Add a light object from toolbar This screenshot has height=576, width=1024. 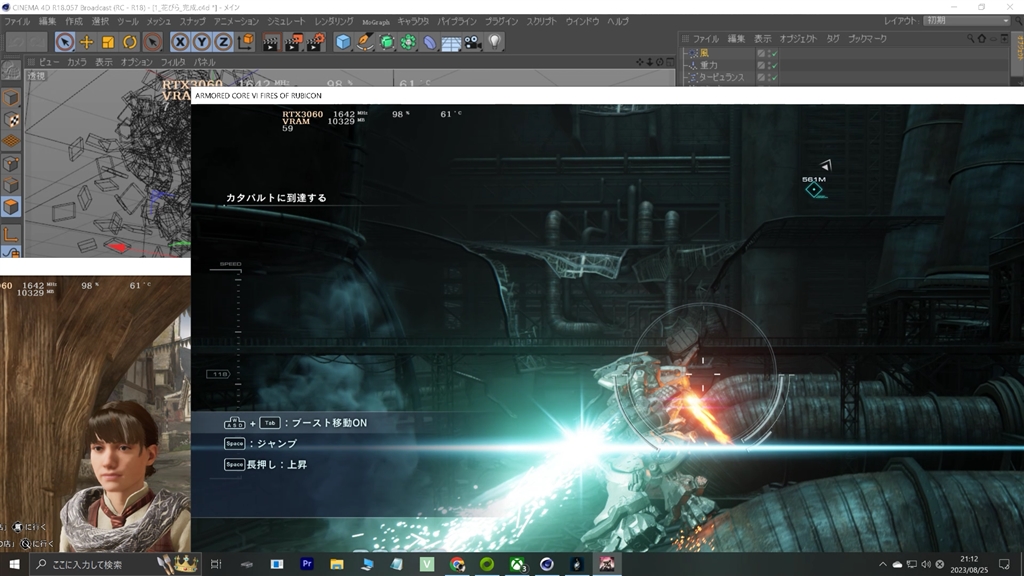click(x=494, y=42)
